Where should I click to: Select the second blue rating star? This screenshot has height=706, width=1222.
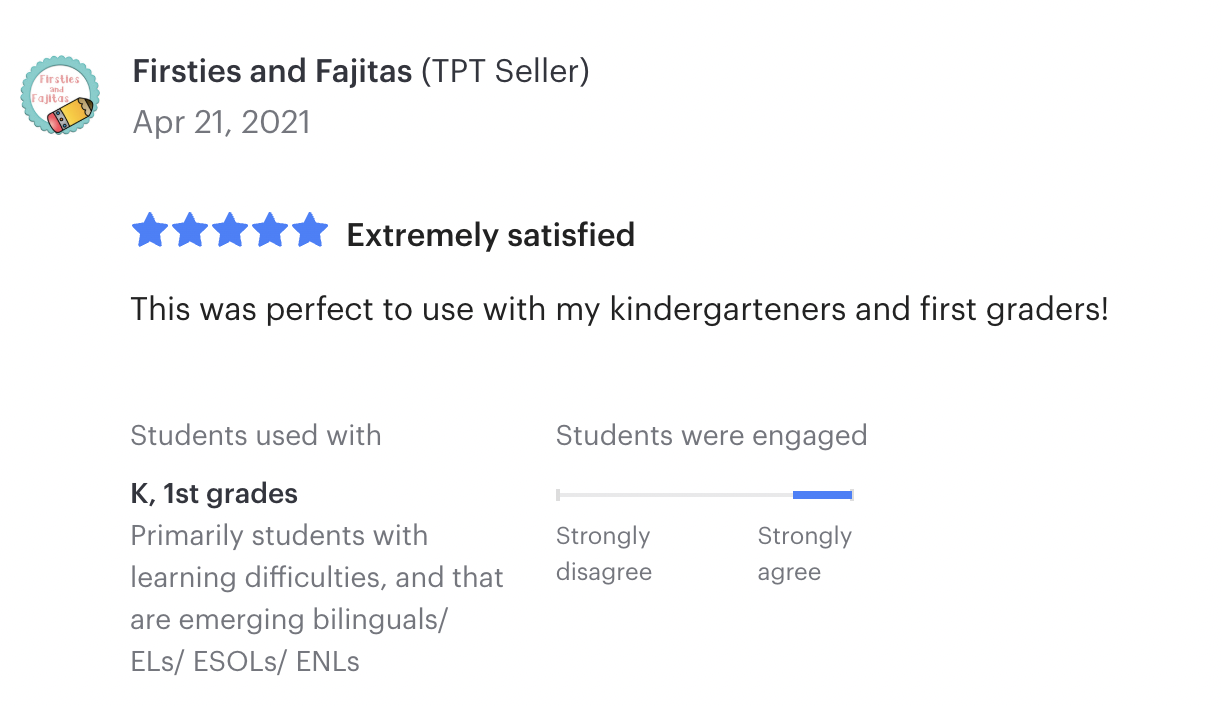coord(190,231)
